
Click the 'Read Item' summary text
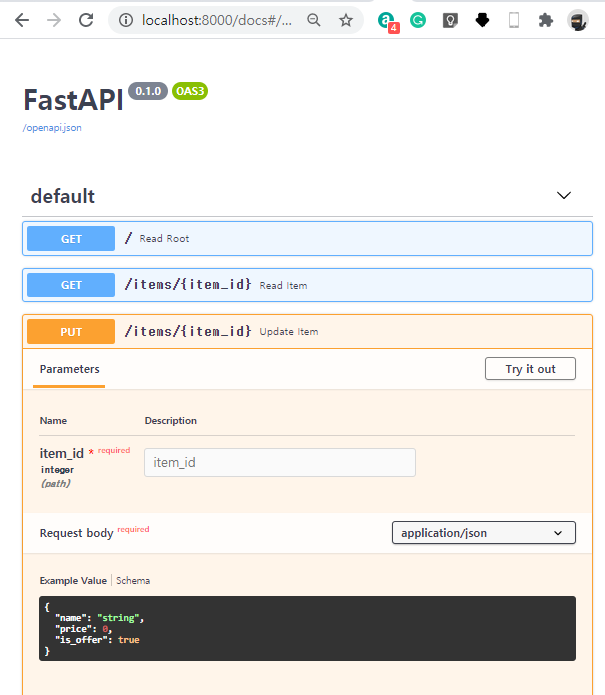pyautogui.click(x=283, y=285)
